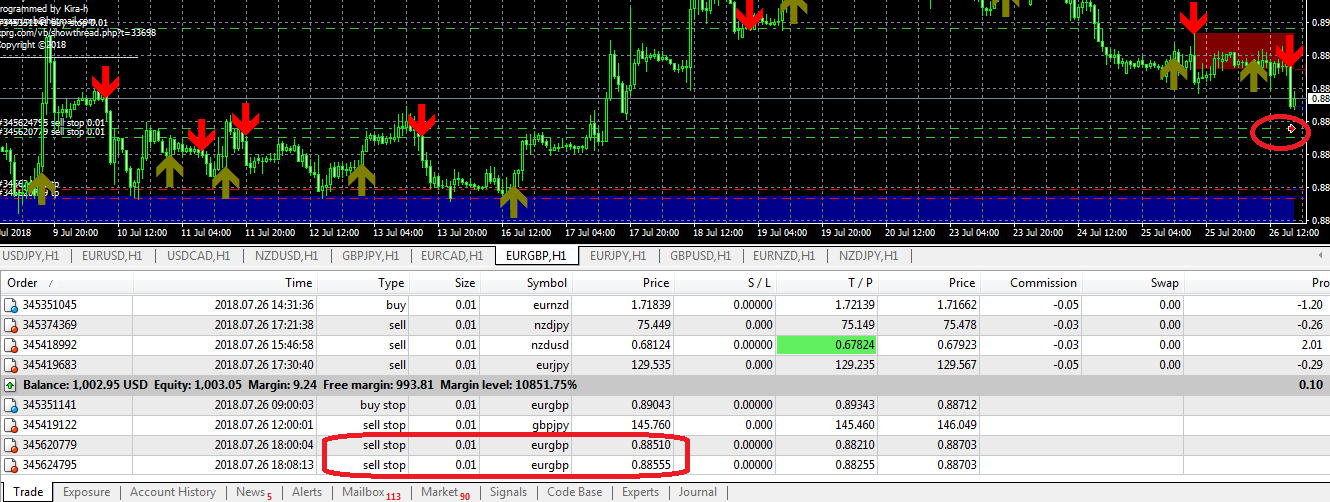
Task: Sort the list by Symbol column header
Action: (x=546, y=283)
